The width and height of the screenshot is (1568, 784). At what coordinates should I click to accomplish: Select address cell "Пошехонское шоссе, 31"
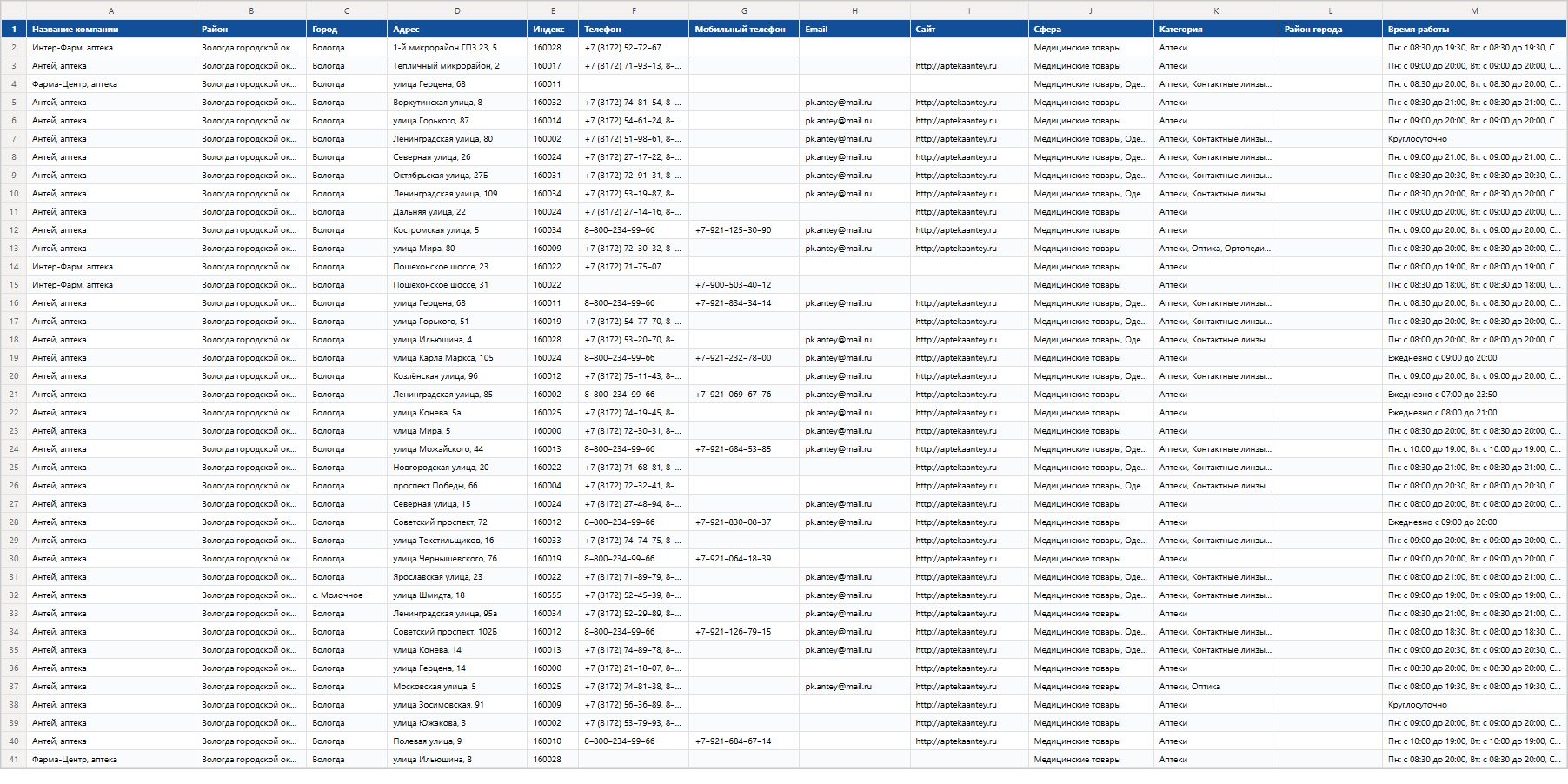click(457, 285)
